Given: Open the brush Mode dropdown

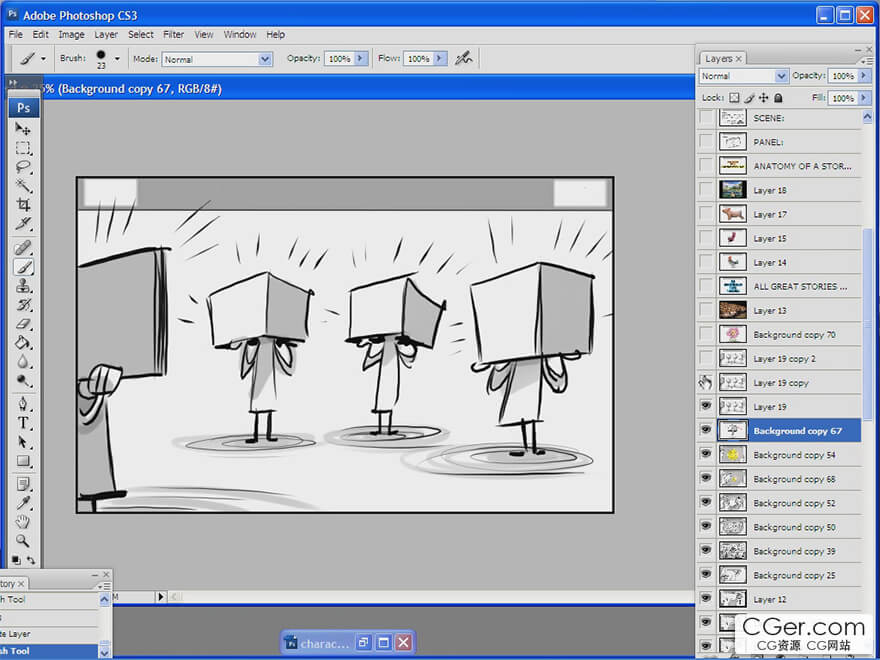Looking at the screenshot, I should click(265, 59).
